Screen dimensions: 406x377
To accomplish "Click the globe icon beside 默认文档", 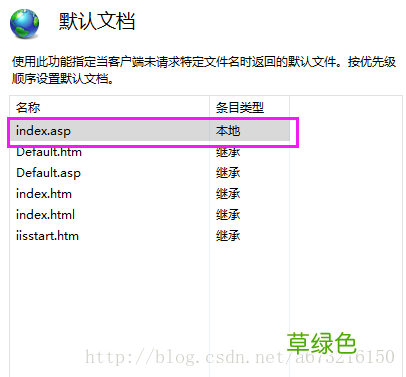I will [24, 23].
